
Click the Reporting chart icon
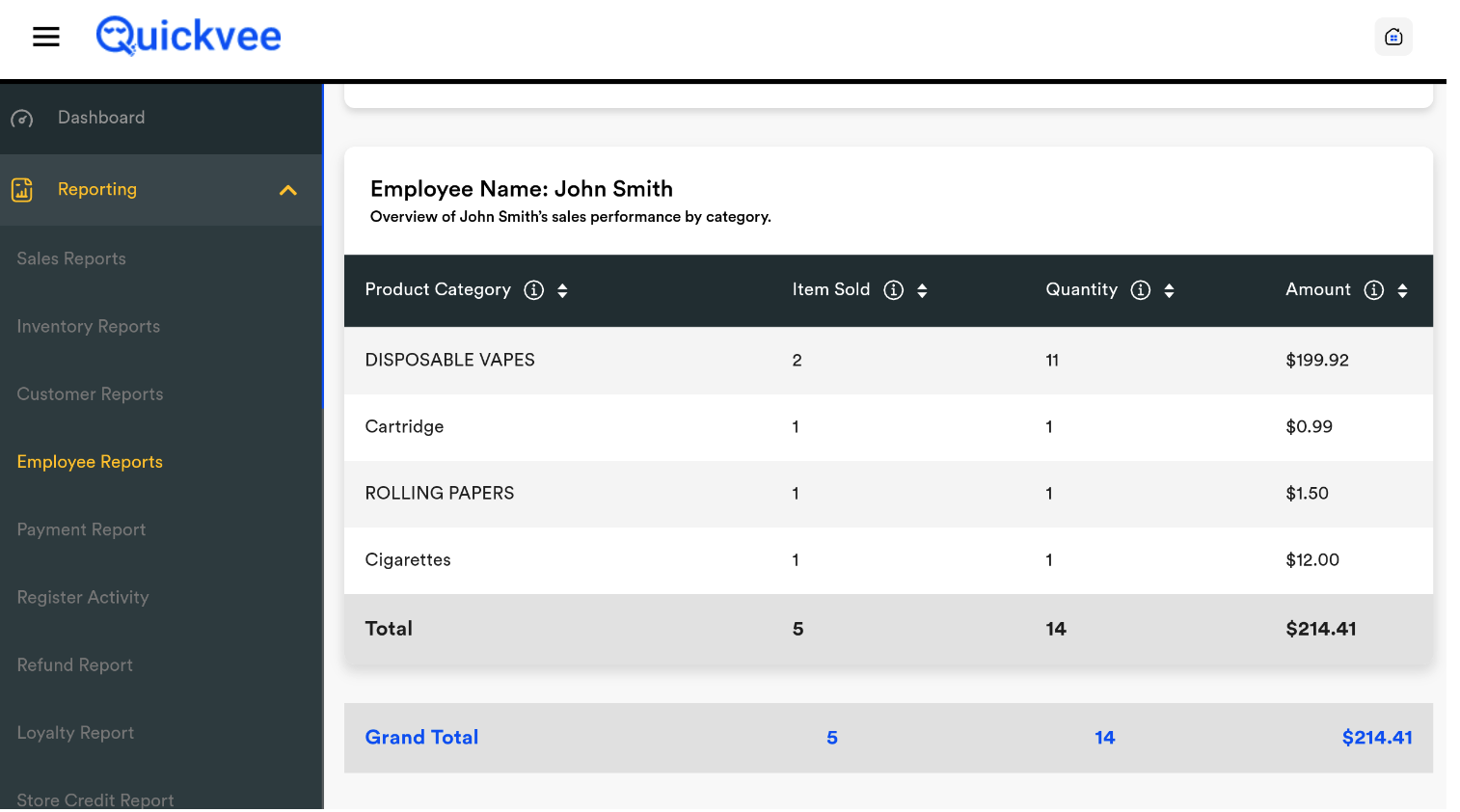pos(22,190)
